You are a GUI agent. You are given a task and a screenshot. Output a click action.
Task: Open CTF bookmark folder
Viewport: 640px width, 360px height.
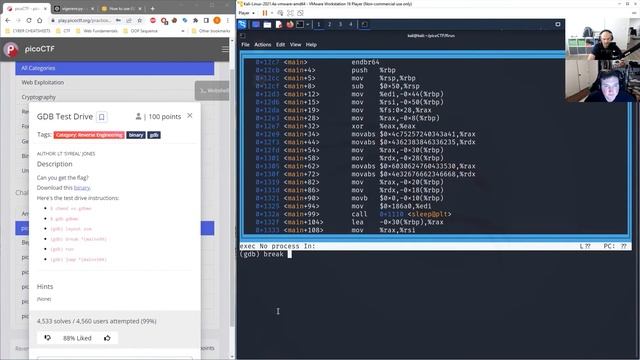(x=63, y=31)
